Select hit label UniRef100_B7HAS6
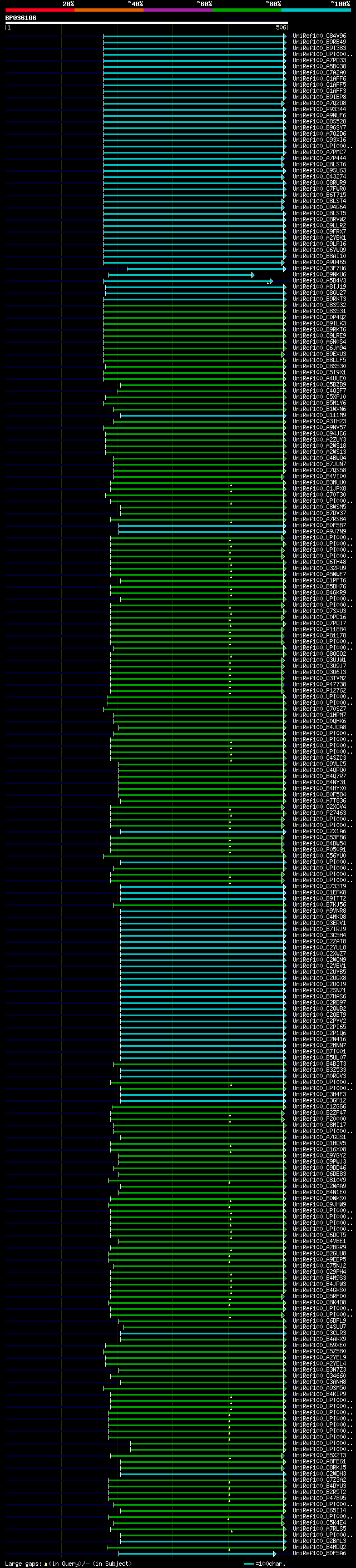Image resolution: width=356 pixels, height=1568 pixels. pyautogui.click(x=319, y=996)
